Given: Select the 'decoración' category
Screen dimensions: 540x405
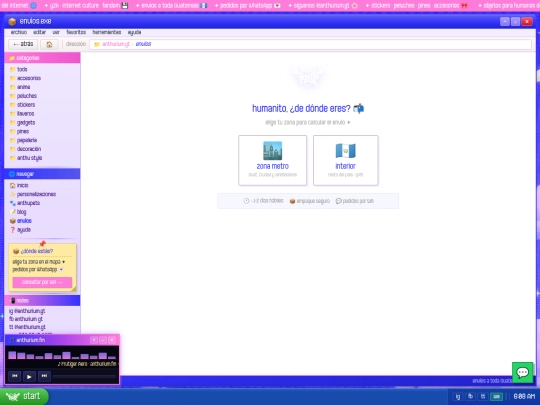Looking at the screenshot, I should 25,149.
